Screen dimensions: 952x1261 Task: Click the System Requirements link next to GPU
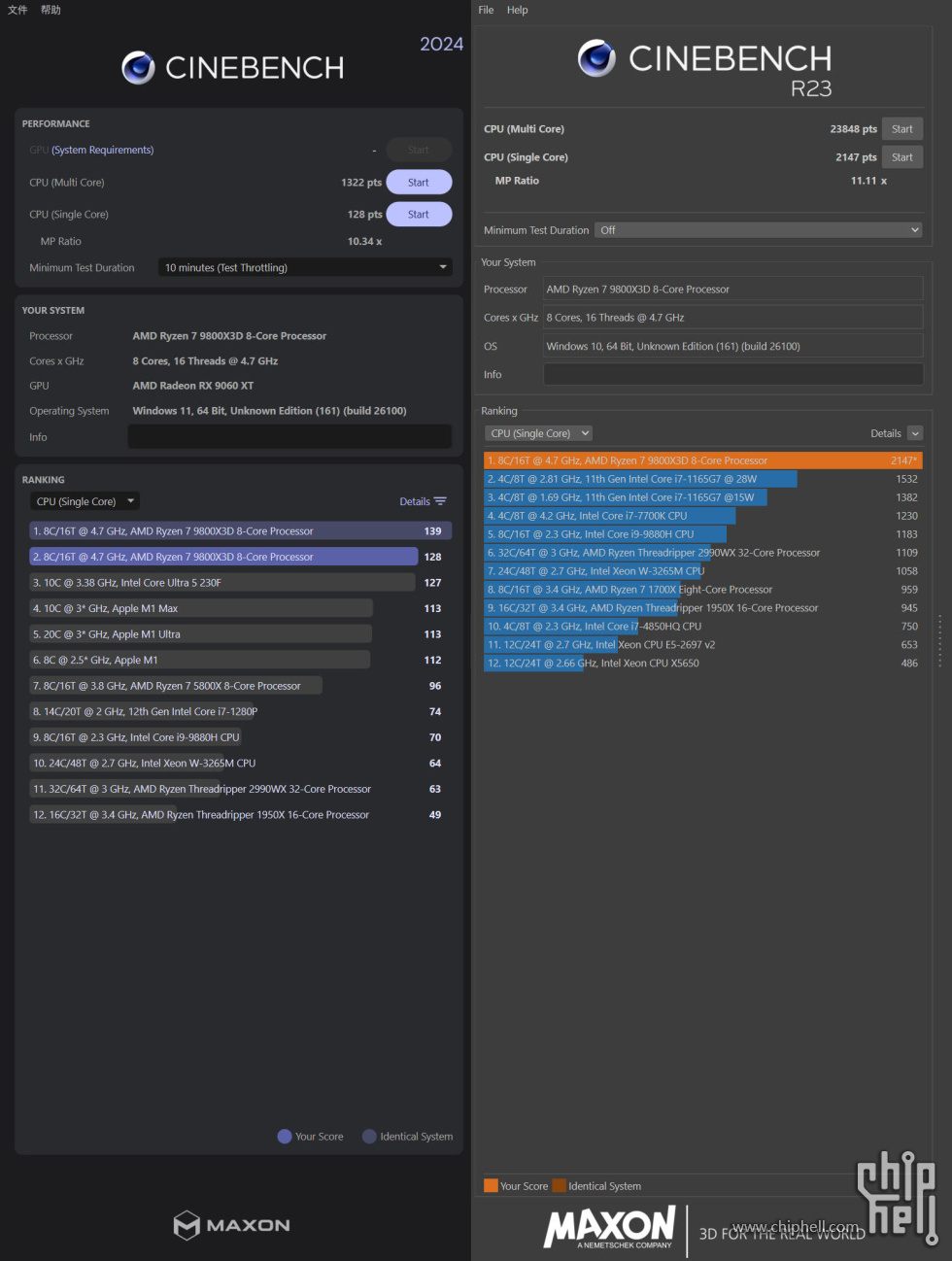click(102, 150)
